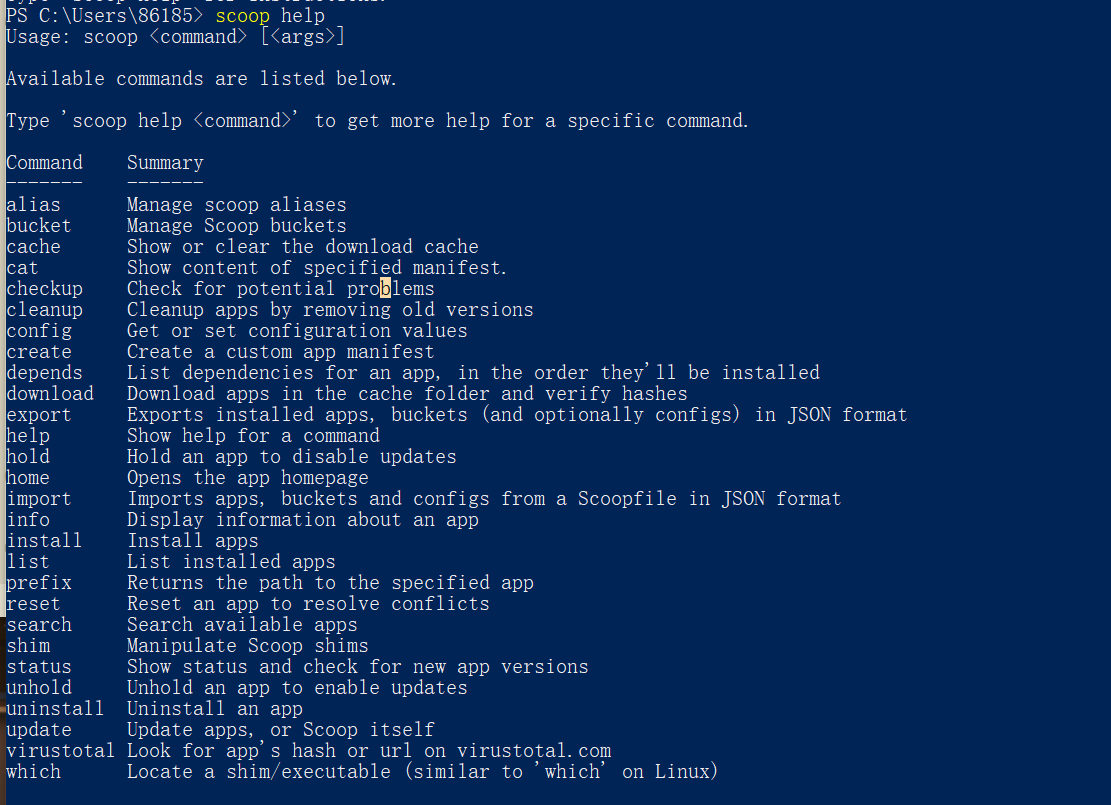Image resolution: width=1111 pixels, height=805 pixels.
Task: Click the 'install' command name
Action: (44, 541)
